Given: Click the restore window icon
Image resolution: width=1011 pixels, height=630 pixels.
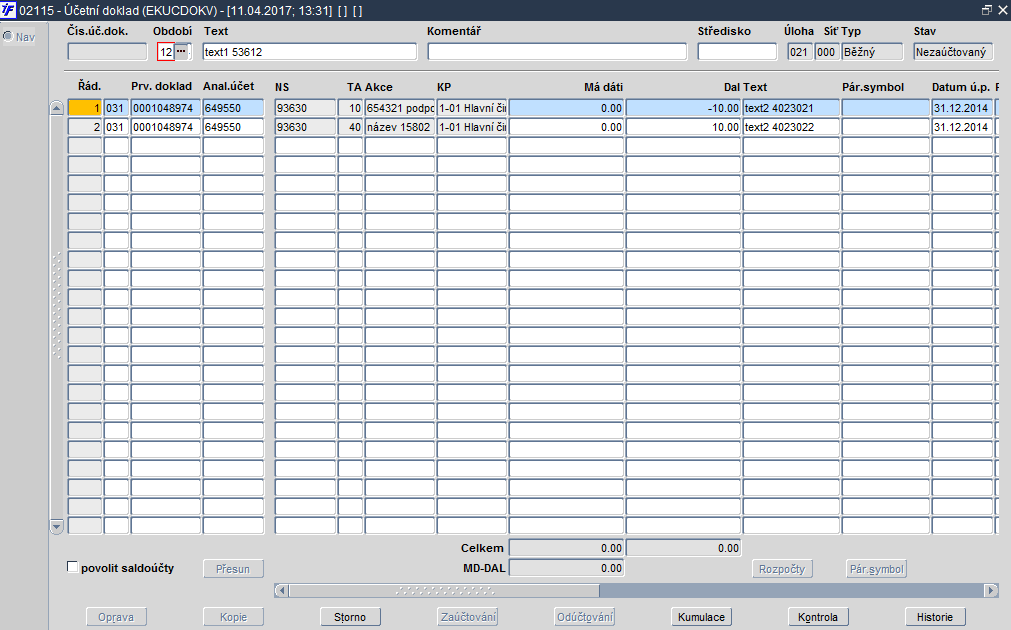Looking at the screenshot, I should coord(986,10).
